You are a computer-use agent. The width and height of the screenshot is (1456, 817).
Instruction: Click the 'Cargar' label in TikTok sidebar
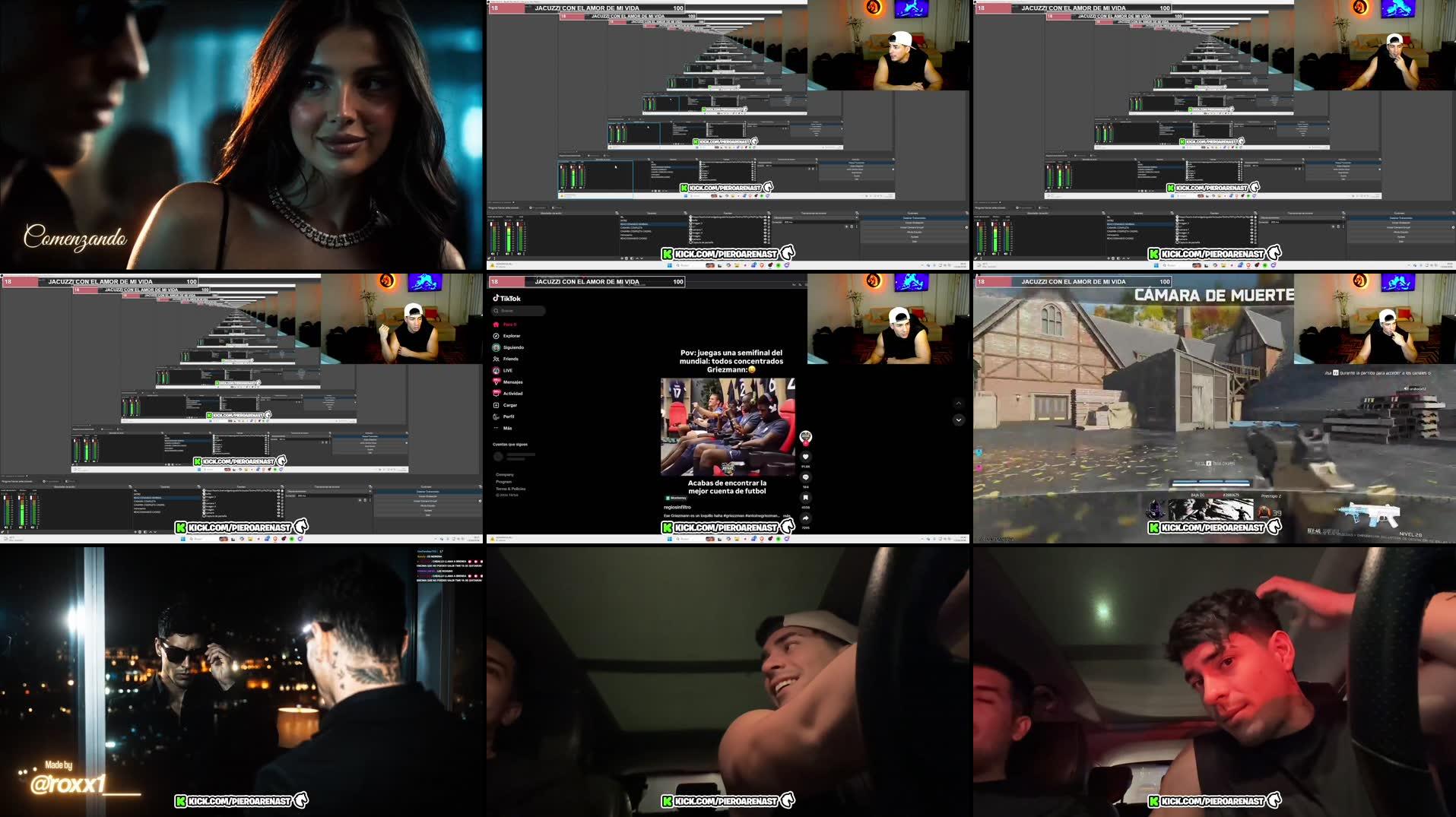click(509, 405)
